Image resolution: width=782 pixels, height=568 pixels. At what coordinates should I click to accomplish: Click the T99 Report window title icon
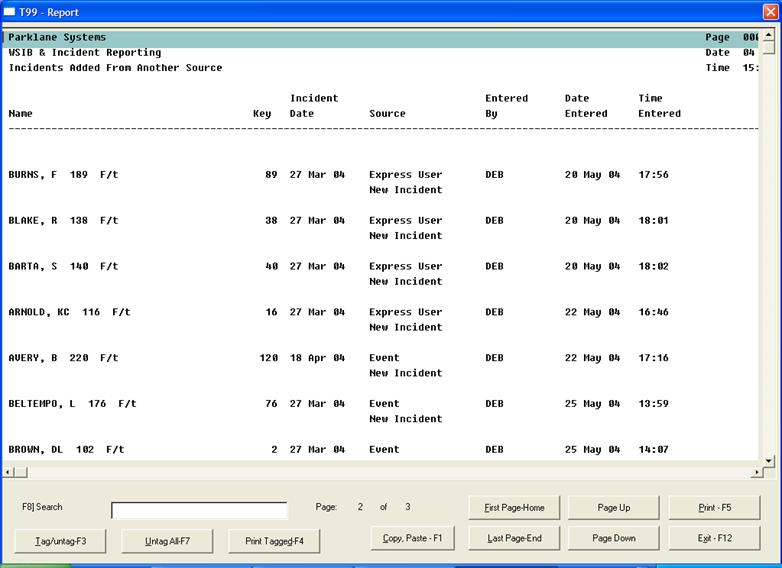(10, 12)
